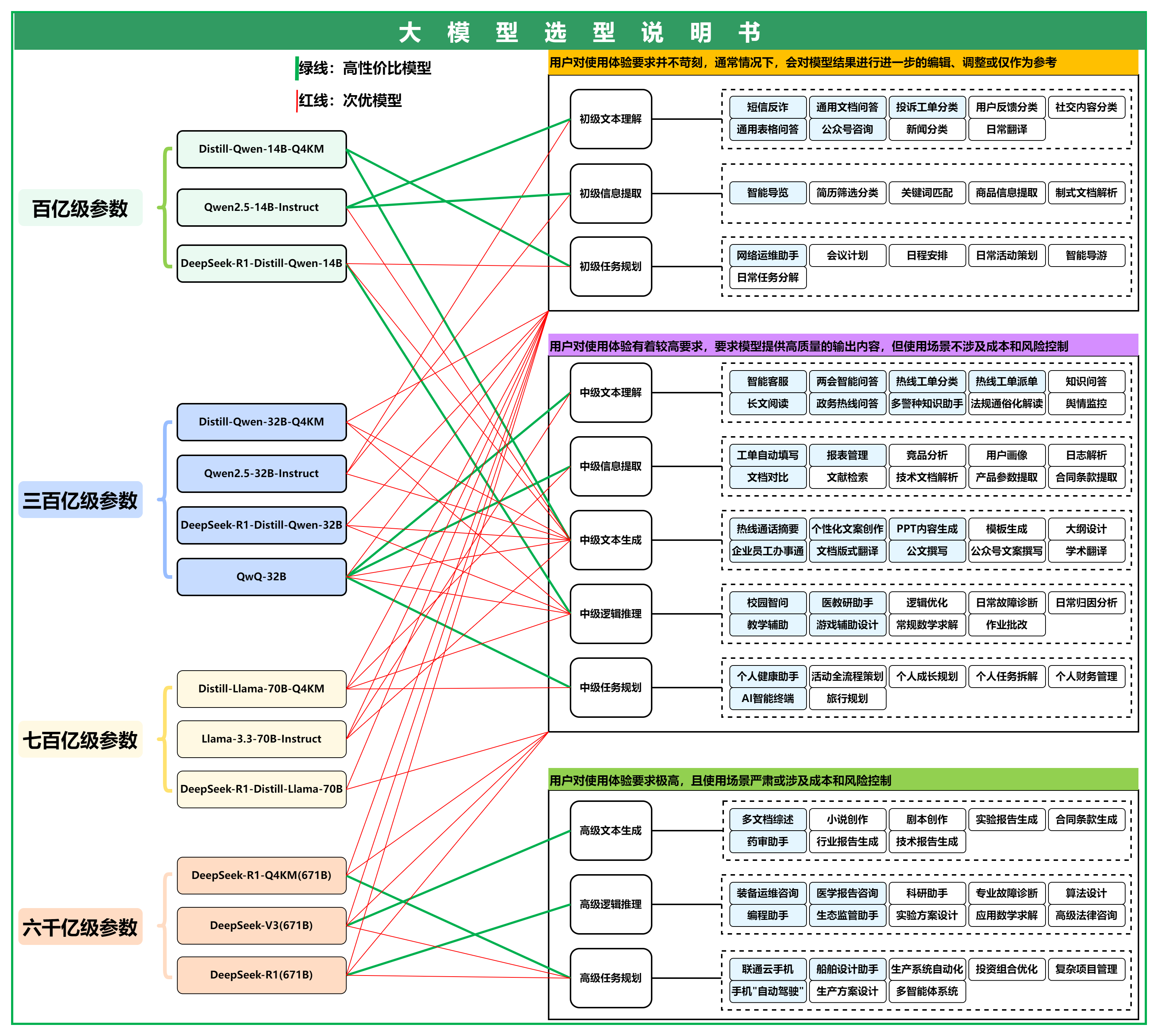Select the Qwen2.5-14B-Instruct model node
The image size is (1158, 1036).
pyautogui.click(x=261, y=207)
